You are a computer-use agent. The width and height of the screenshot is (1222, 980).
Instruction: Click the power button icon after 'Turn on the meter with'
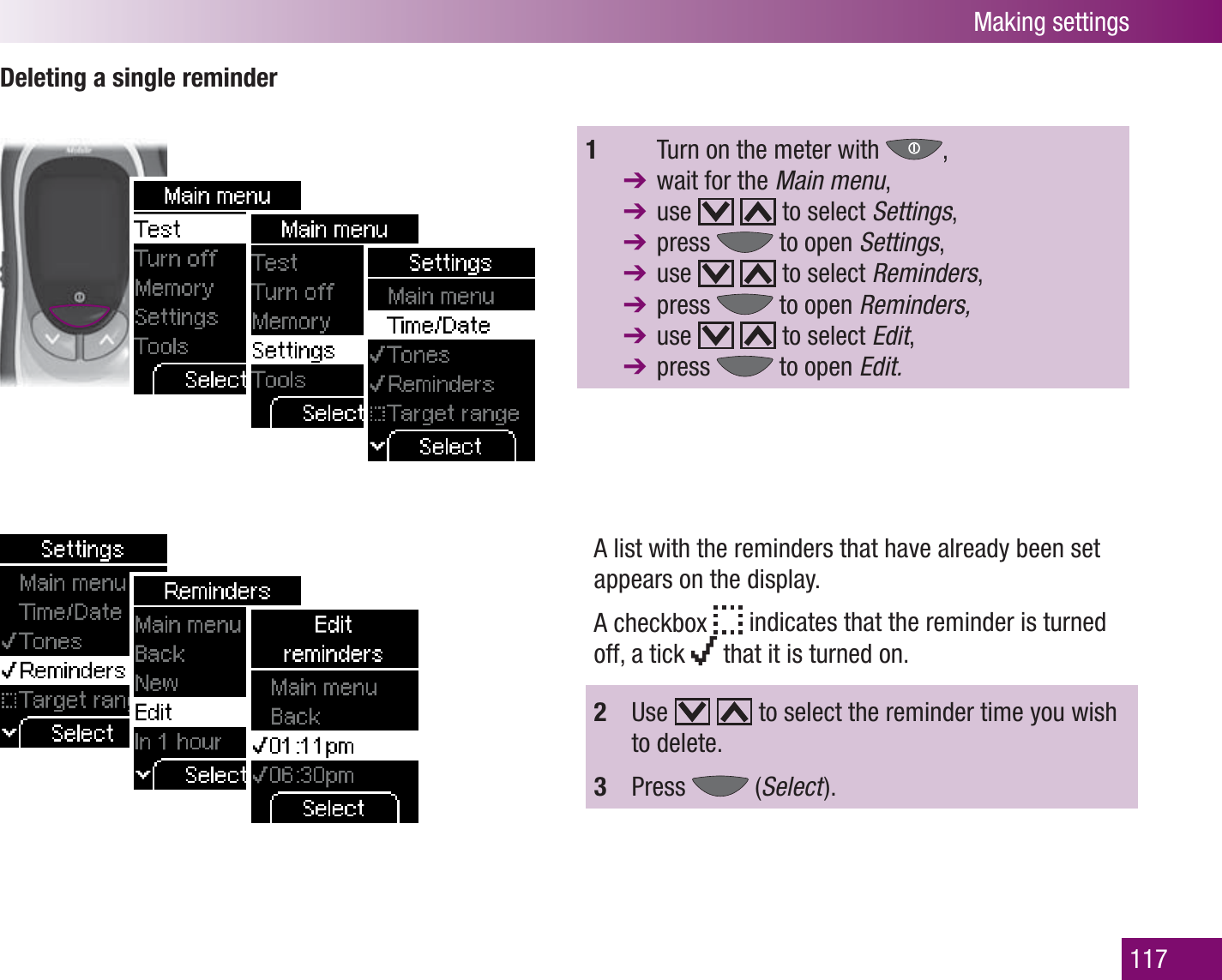click(x=914, y=149)
